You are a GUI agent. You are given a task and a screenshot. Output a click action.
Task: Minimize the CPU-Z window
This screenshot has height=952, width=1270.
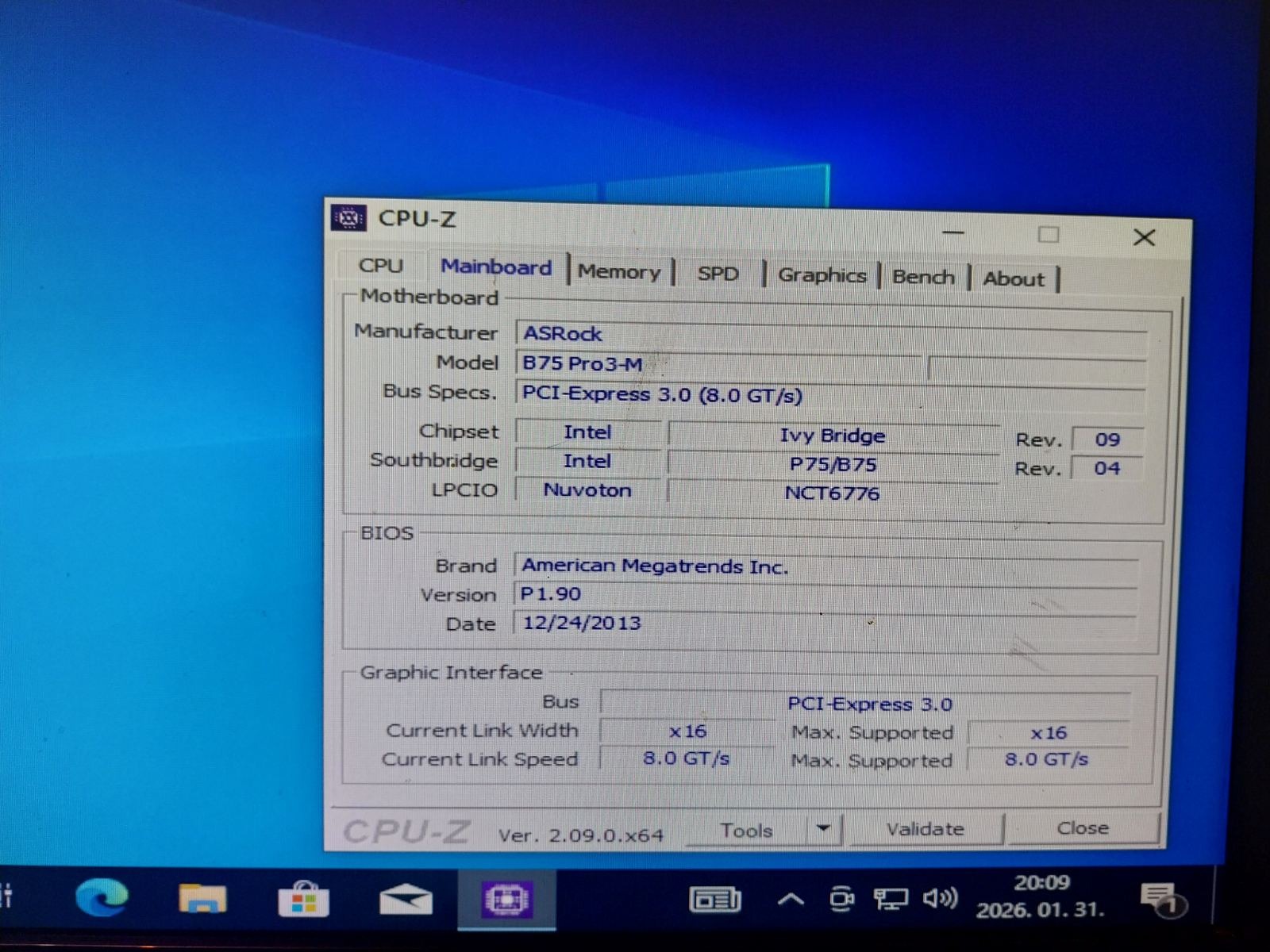pyautogui.click(x=953, y=233)
